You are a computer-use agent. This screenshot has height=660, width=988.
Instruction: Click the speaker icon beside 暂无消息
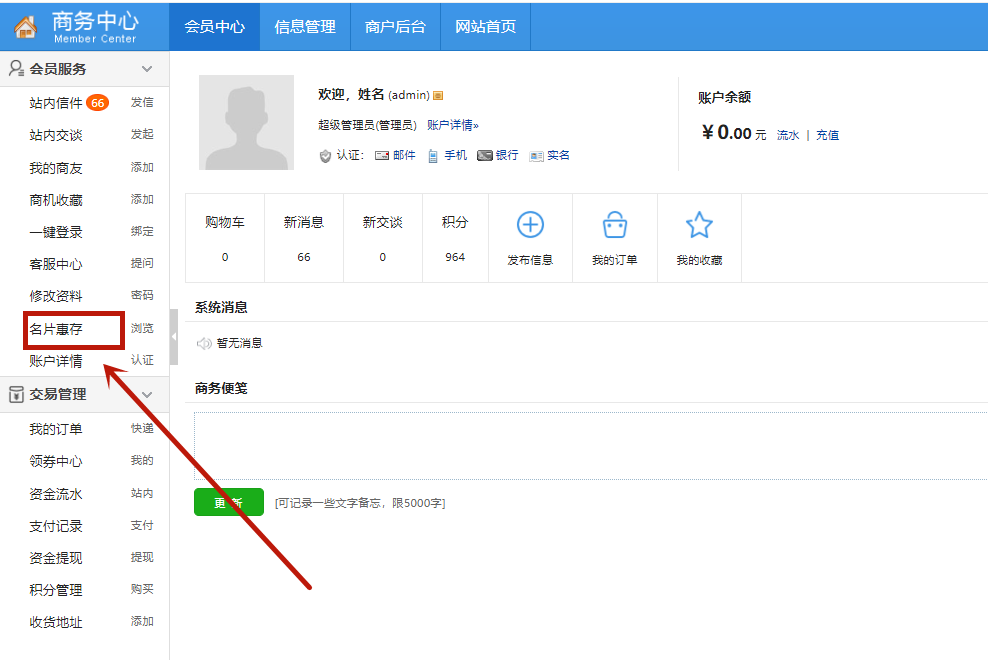pos(204,344)
